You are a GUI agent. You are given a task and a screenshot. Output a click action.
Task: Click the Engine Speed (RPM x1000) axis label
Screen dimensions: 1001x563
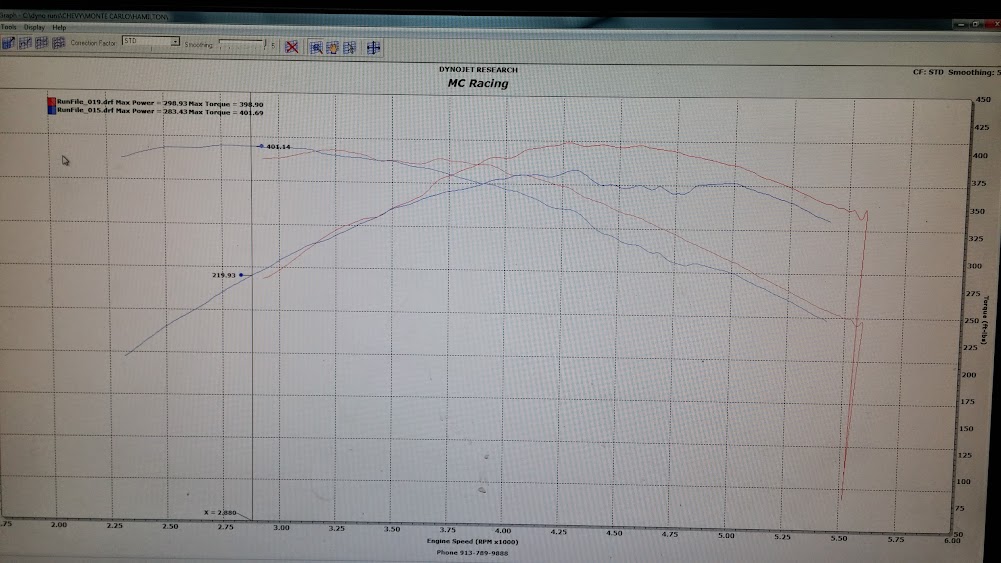point(472,541)
